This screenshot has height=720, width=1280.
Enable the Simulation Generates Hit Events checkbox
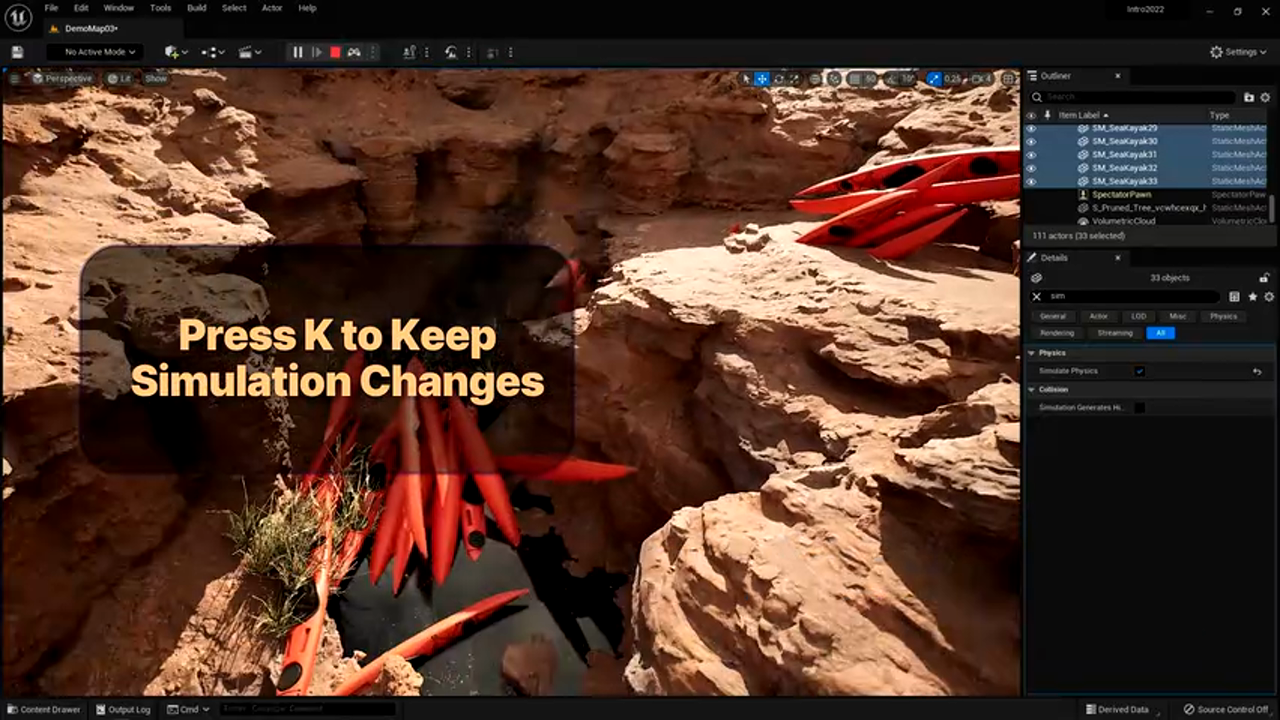[1139, 407]
